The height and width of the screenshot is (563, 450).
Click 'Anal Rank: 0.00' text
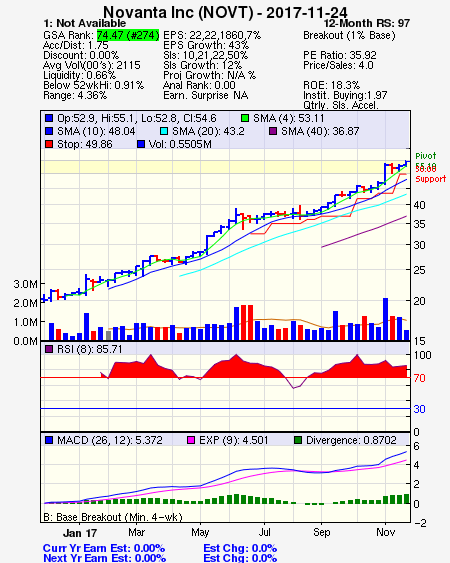tap(199, 85)
